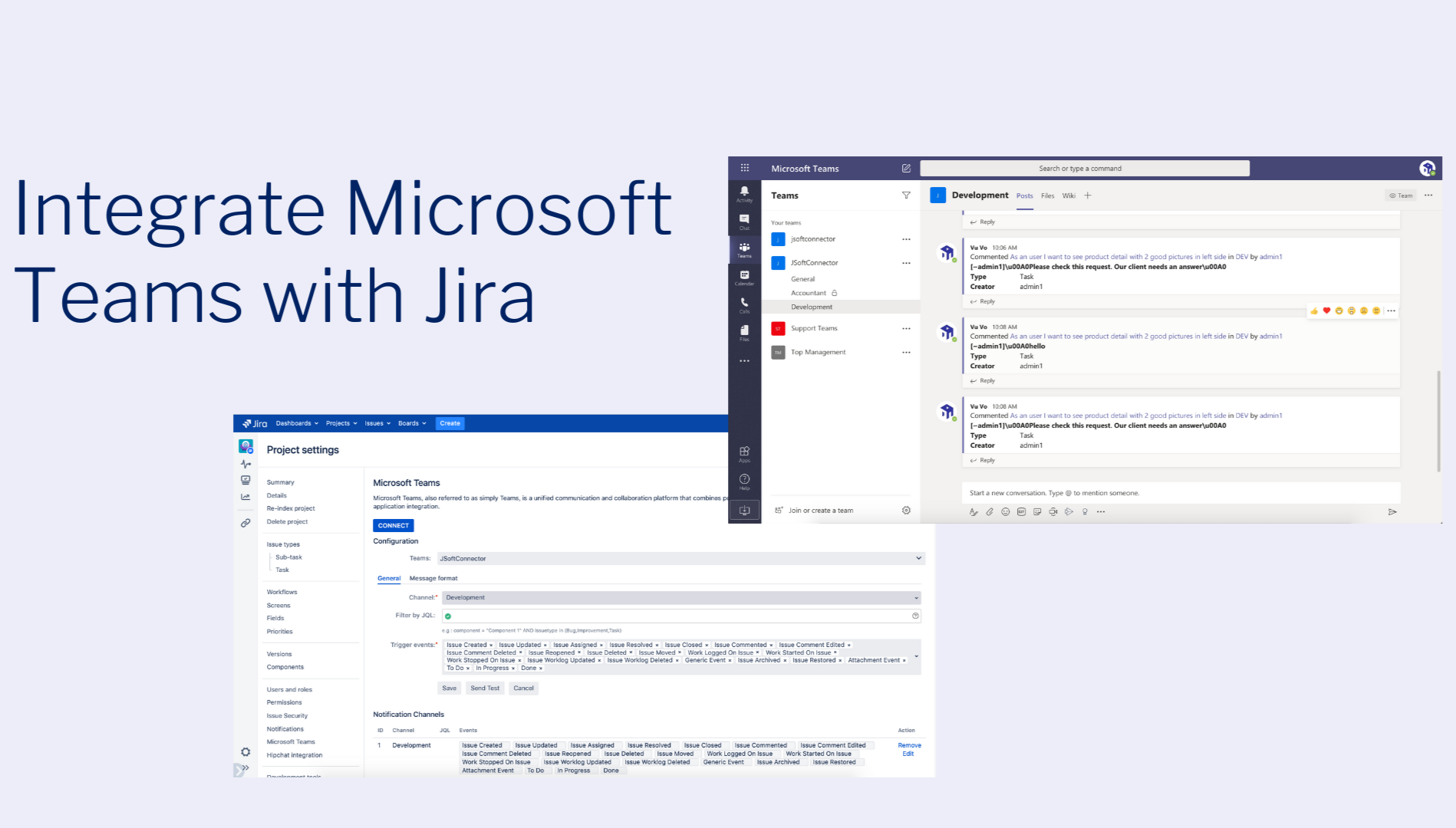Open Microsoft Teams in Jira project settings sidebar
The image size is (1456, 828).
[291, 742]
